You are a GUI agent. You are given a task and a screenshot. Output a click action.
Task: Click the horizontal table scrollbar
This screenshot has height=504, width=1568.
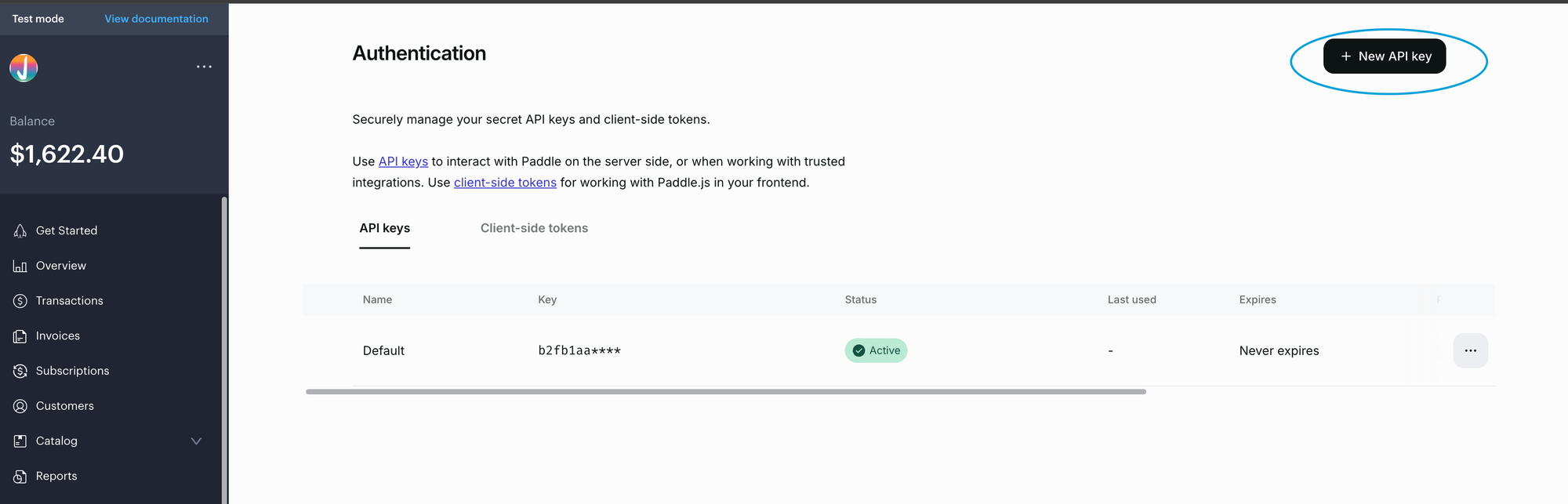click(x=725, y=391)
